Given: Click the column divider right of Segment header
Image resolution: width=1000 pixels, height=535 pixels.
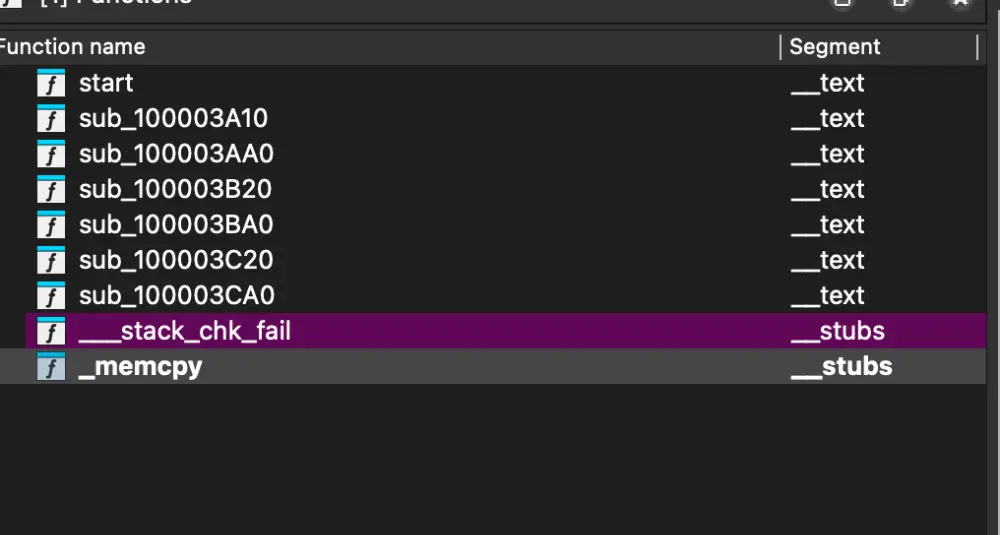Looking at the screenshot, I should [977, 47].
